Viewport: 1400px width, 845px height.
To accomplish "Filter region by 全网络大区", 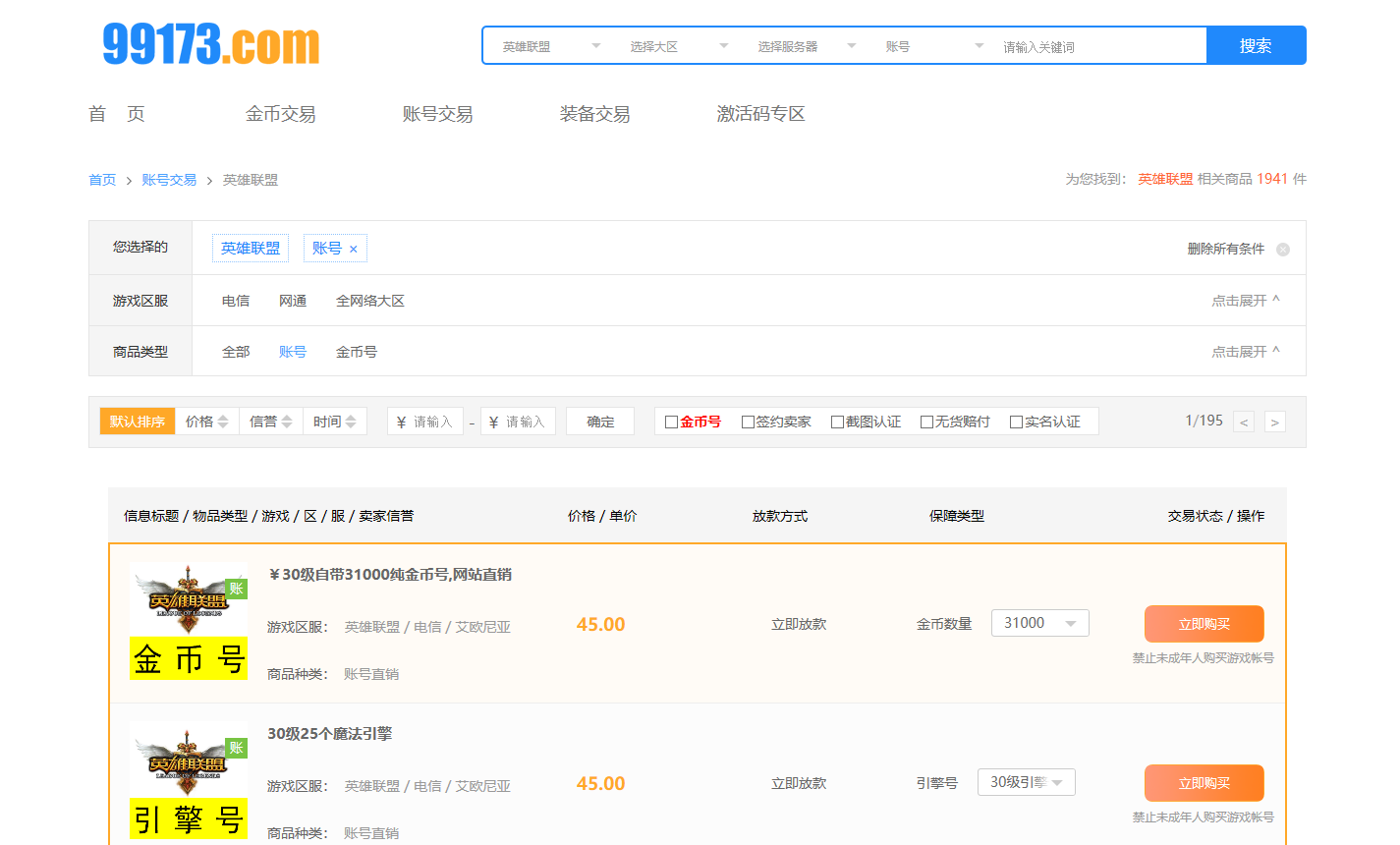I will pos(370,301).
